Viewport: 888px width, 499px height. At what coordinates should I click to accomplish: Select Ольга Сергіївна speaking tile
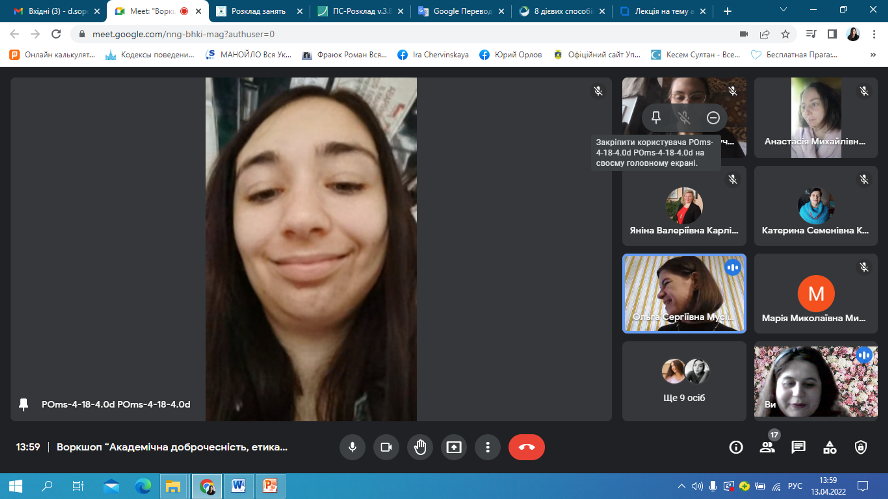click(x=684, y=293)
